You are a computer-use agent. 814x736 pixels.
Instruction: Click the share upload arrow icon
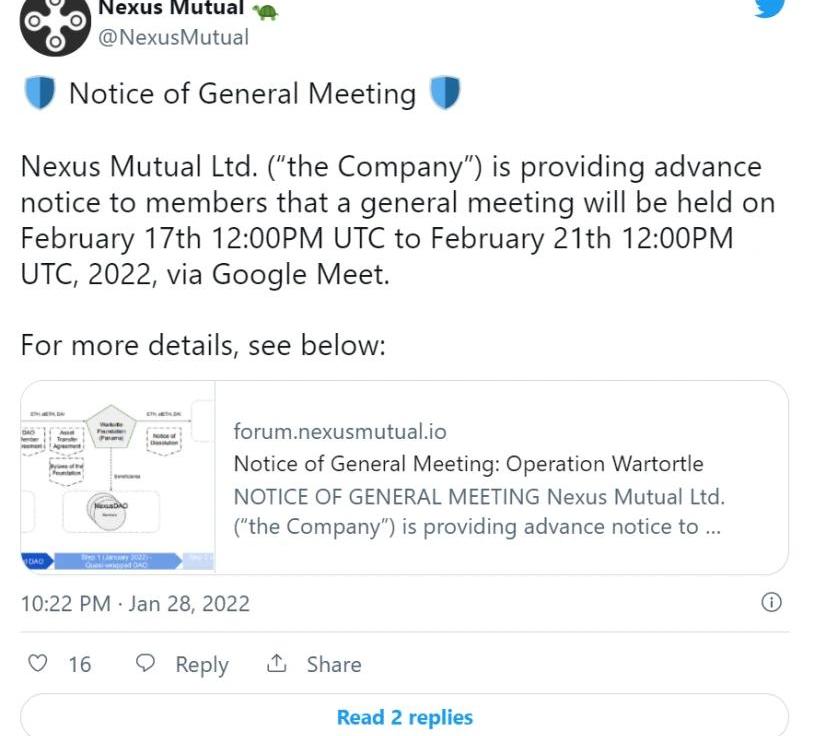point(276,663)
